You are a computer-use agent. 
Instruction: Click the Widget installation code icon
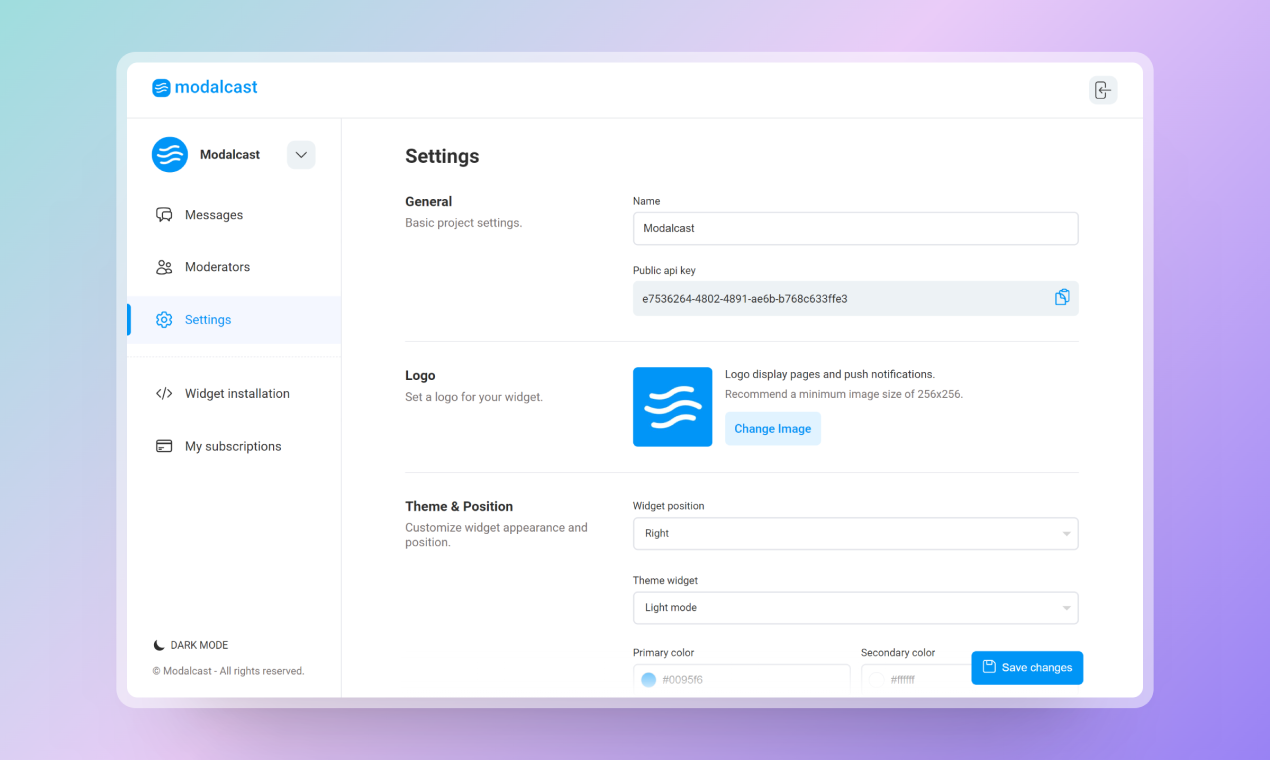[x=164, y=394]
